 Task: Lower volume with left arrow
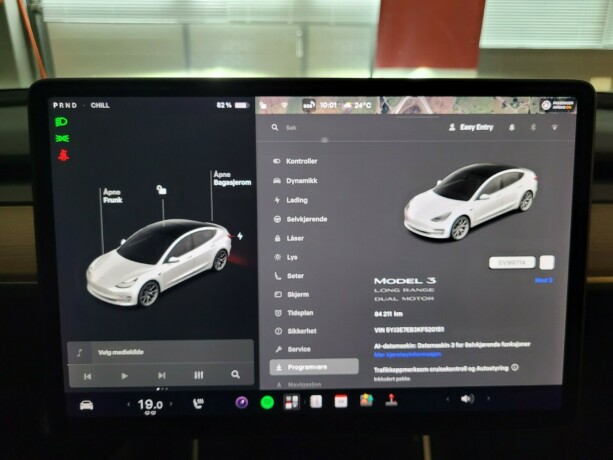click(448, 399)
